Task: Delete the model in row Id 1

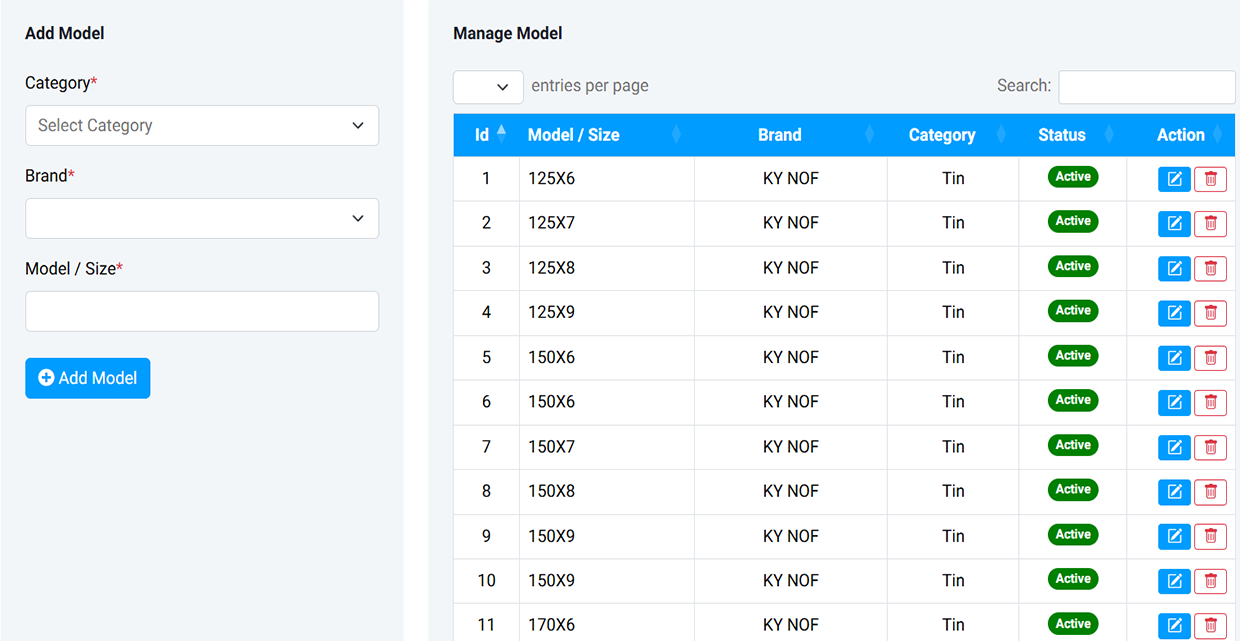Action: point(1210,179)
